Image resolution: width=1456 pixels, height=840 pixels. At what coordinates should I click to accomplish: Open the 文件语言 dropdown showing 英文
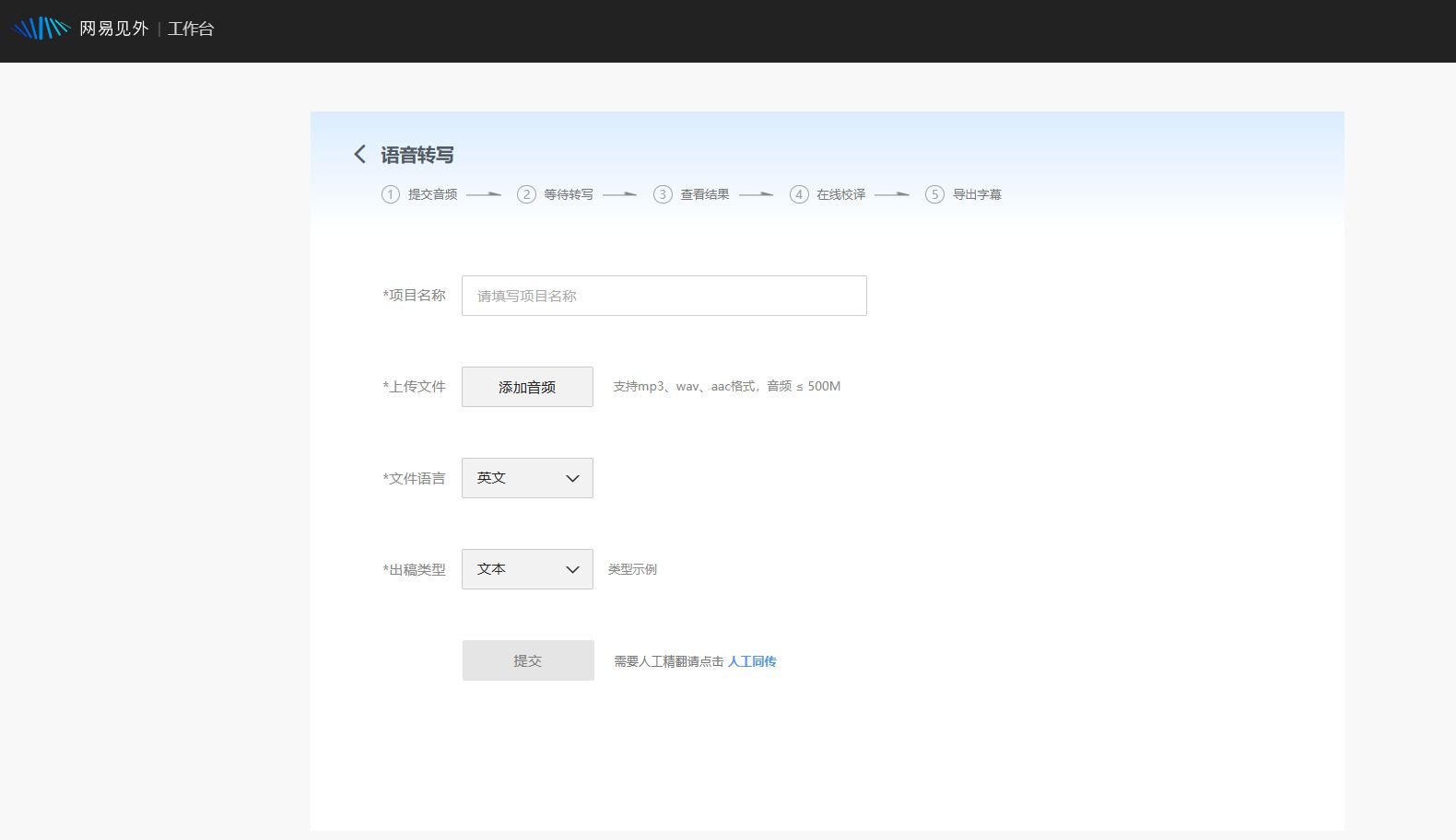click(527, 478)
